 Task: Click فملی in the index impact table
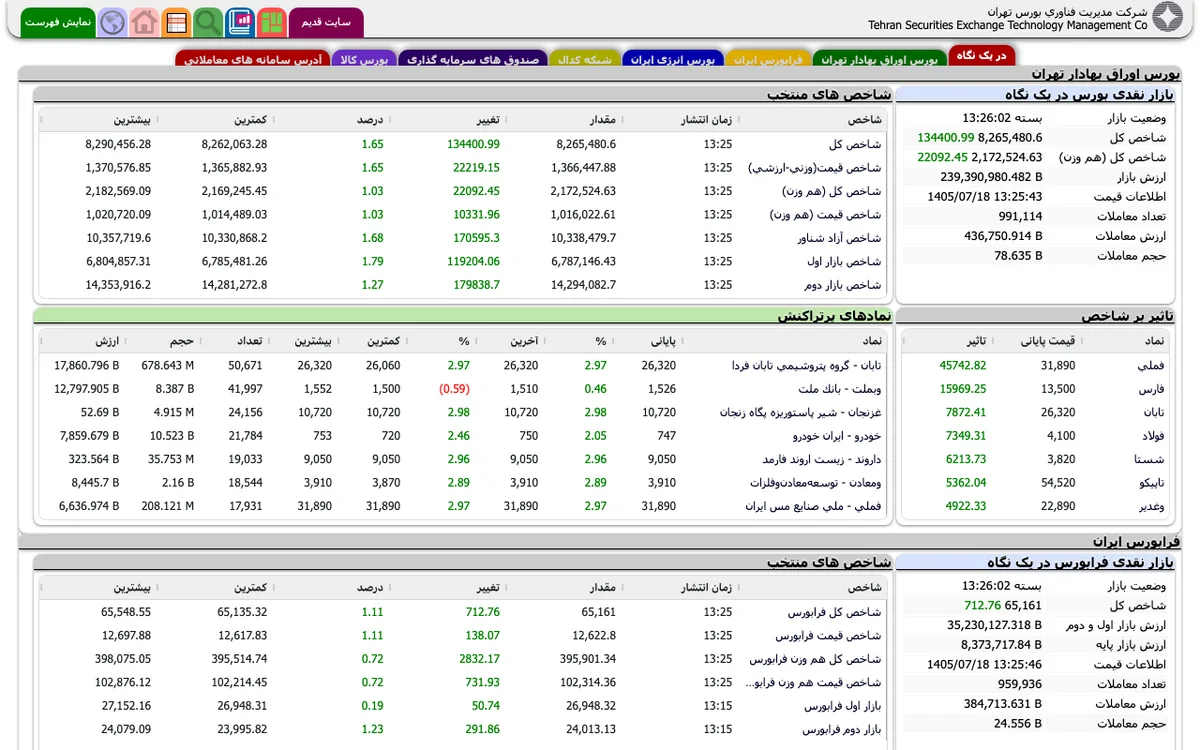tap(1150, 366)
